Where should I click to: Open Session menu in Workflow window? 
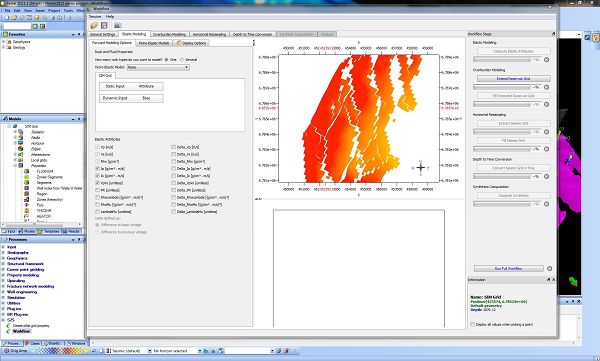95,17
